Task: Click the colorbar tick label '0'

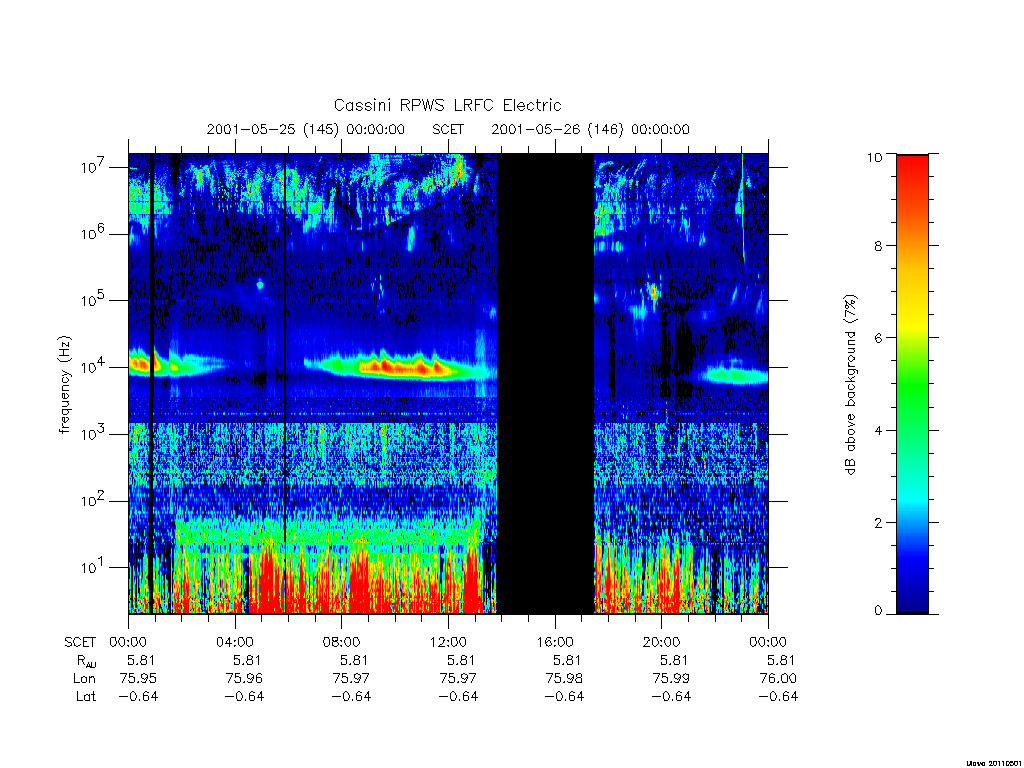Action: (878, 611)
